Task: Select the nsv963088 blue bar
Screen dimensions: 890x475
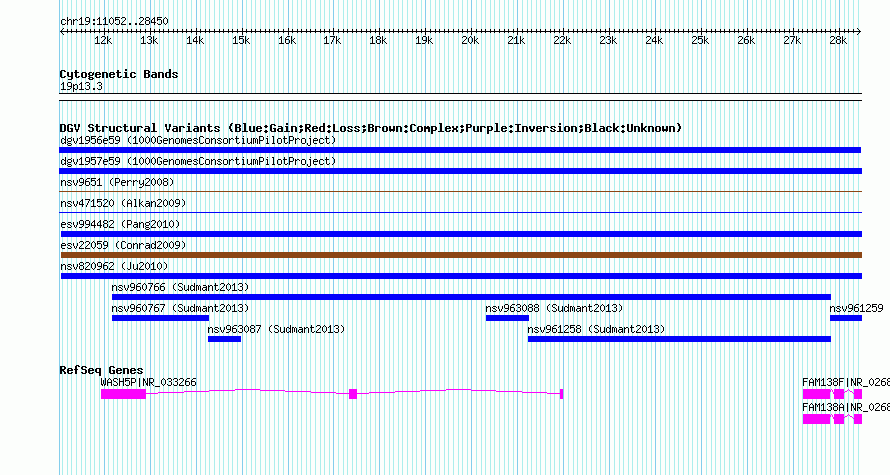Action: [x=507, y=318]
